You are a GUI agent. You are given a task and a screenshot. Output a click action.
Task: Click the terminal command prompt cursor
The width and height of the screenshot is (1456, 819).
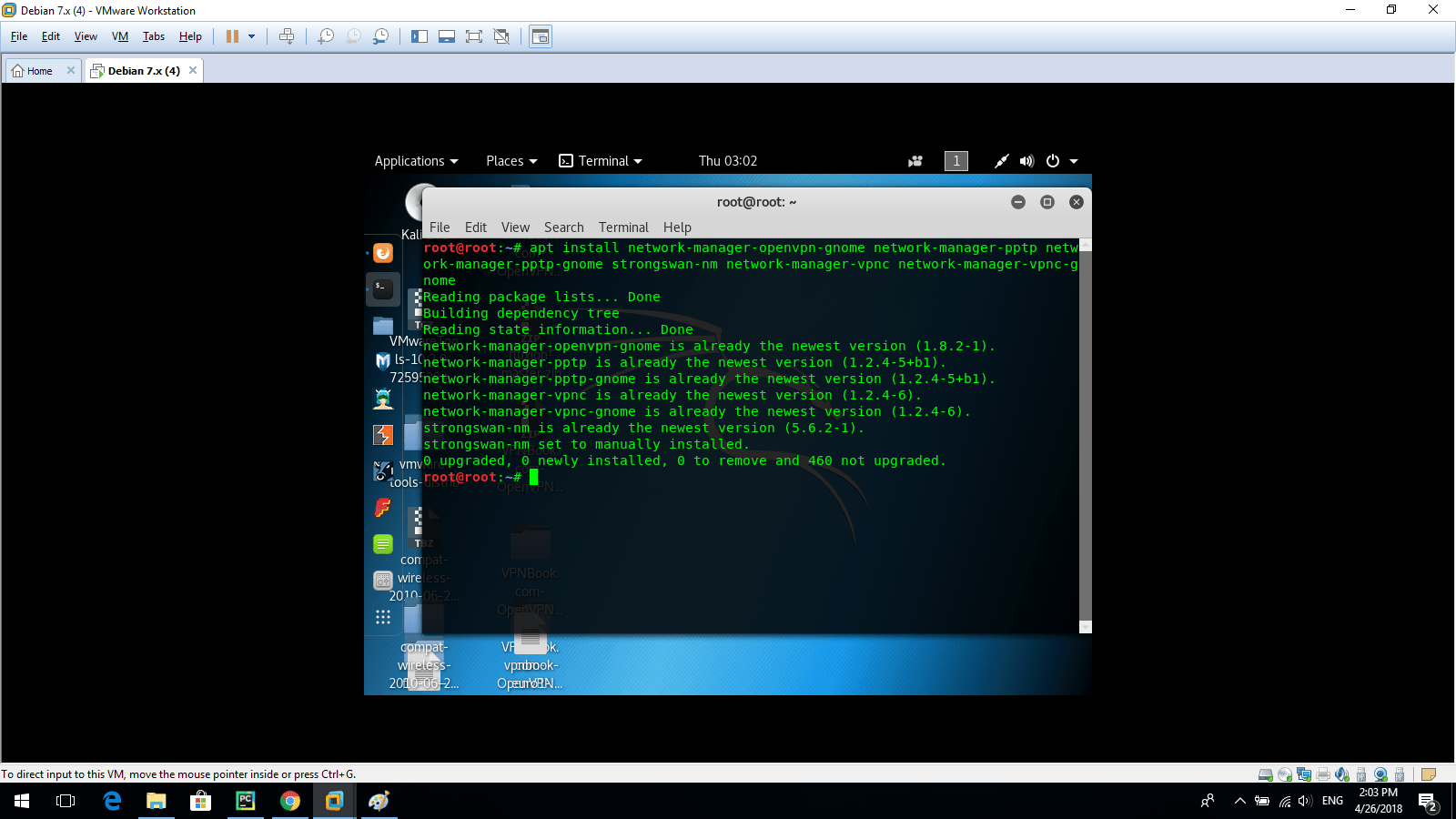[x=534, y=477]
